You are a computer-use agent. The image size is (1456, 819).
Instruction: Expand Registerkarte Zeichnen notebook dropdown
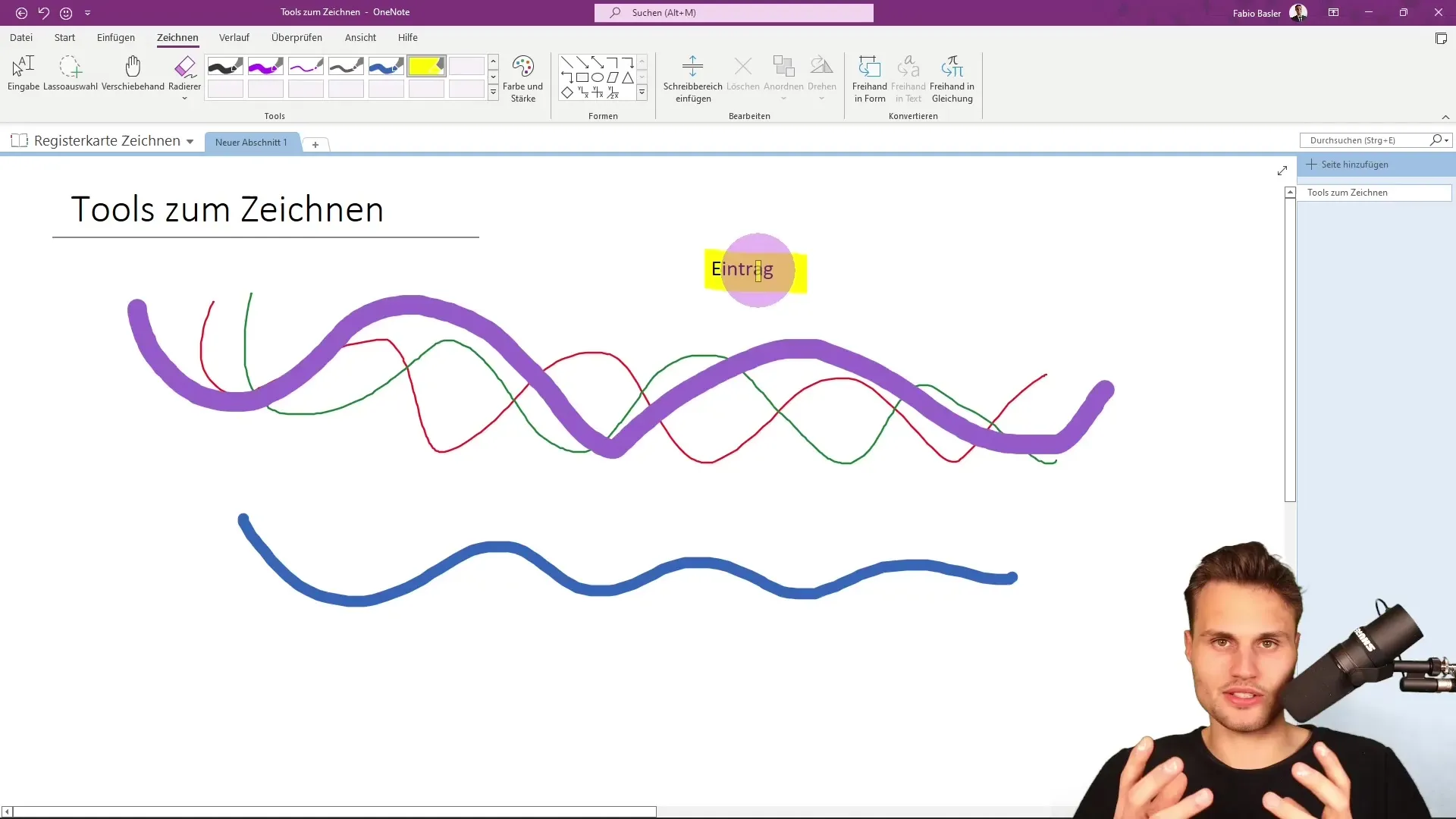pos(190,141)
